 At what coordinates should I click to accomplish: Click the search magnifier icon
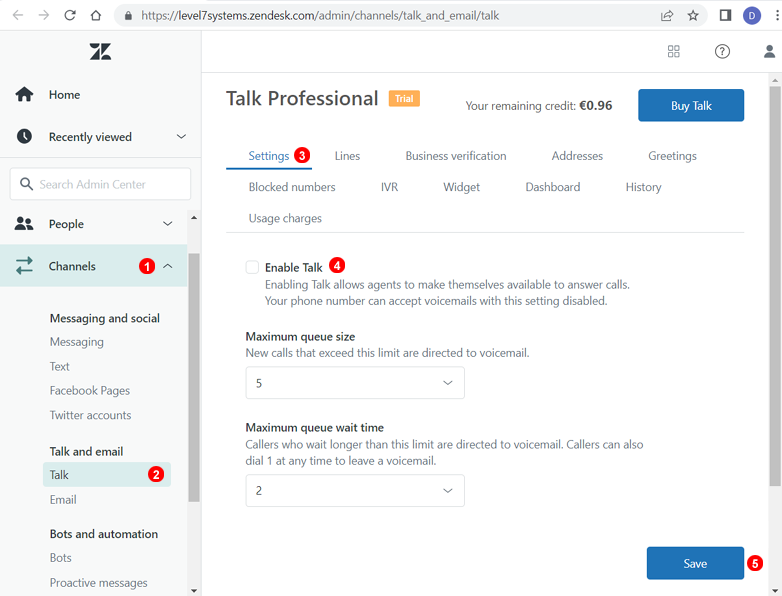point(26,184)
